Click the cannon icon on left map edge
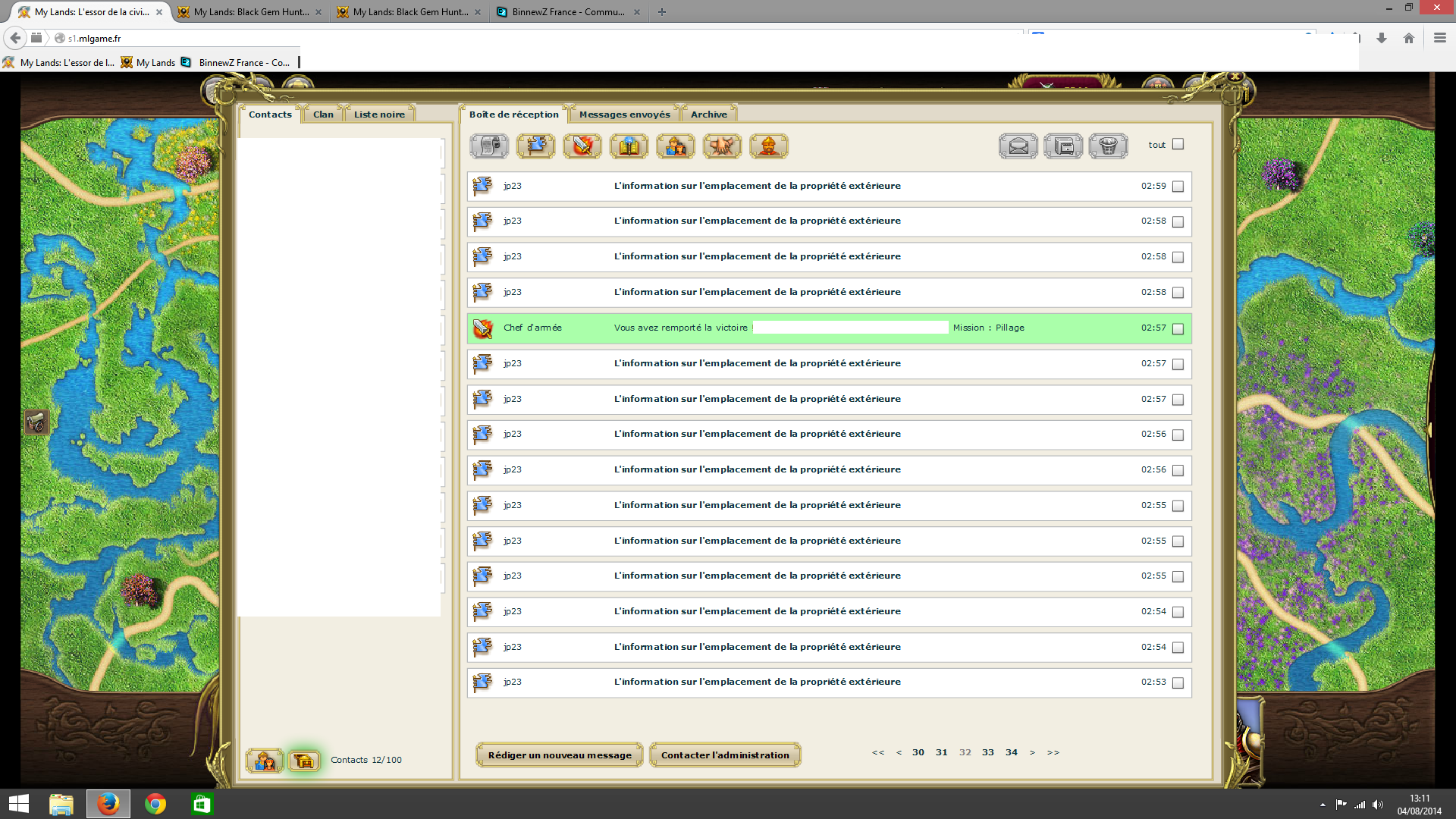The width and height of the screenshot is (1456, 819). (x=36, y=422)
